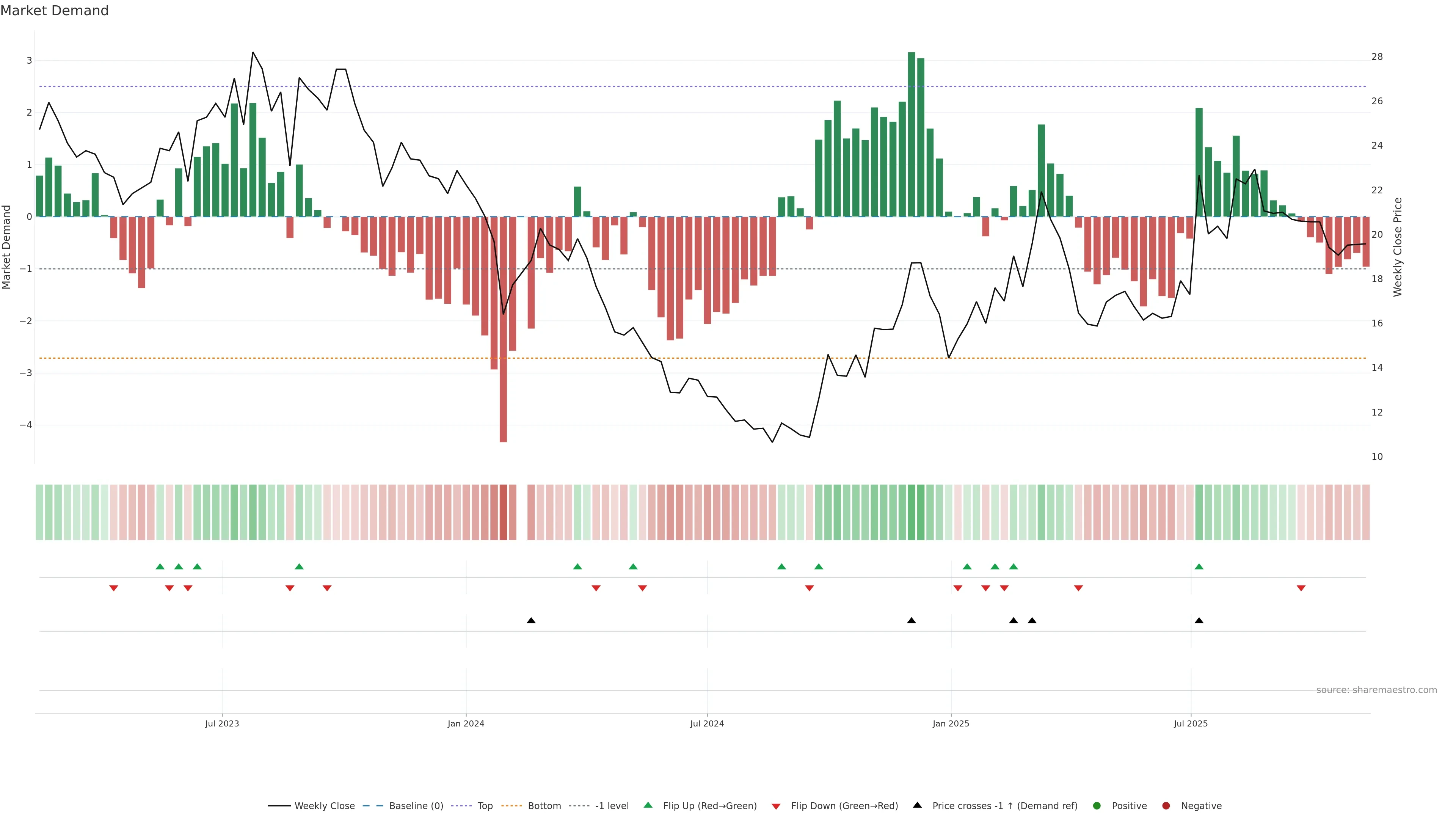The image size is (1456, 819).
Task: Click the green flip-up marker near Jul 2025
Action: pyautogui.click(x=1199, y=566)
